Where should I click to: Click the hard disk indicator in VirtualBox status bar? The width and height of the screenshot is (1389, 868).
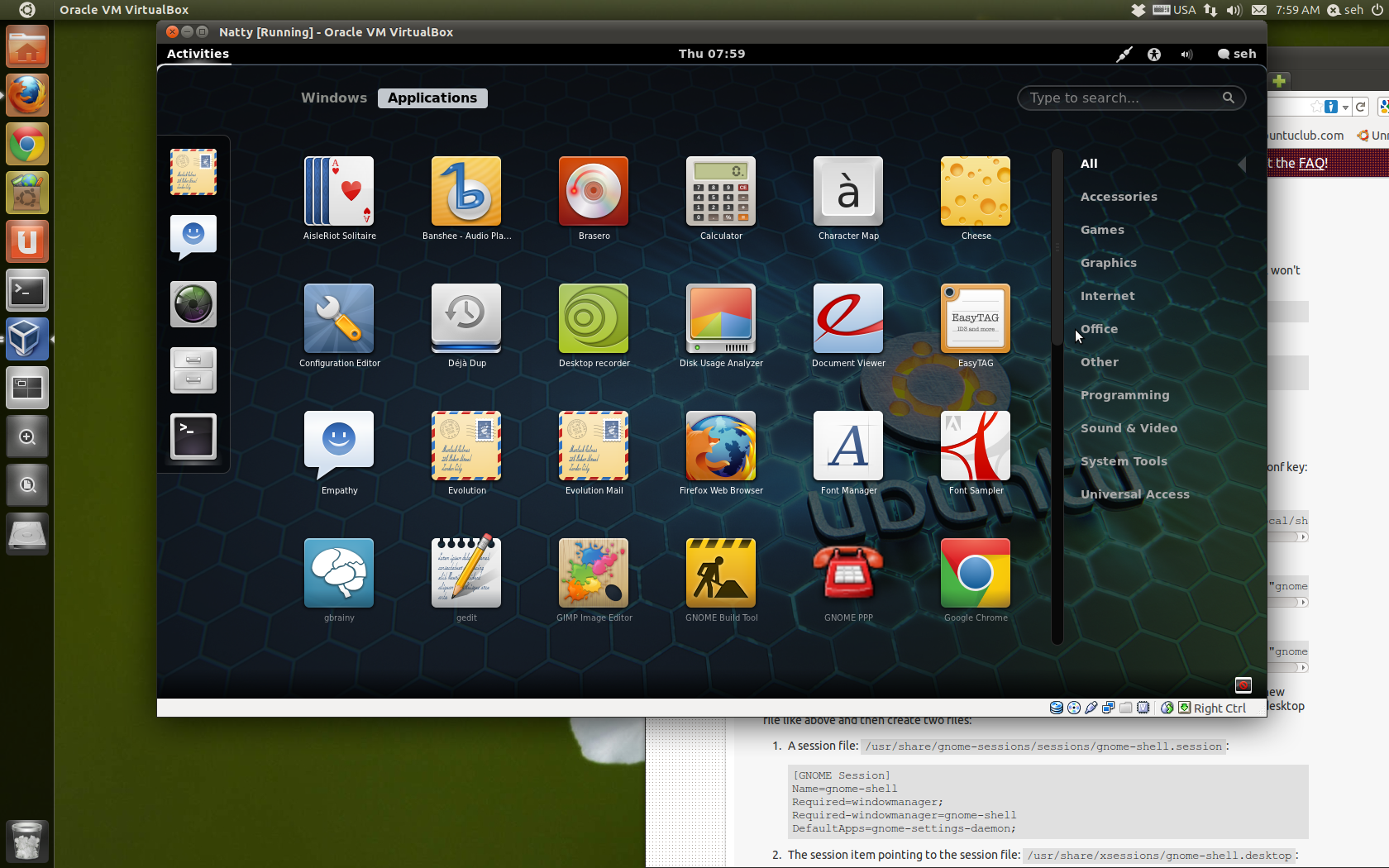[x=1057, y=708]
